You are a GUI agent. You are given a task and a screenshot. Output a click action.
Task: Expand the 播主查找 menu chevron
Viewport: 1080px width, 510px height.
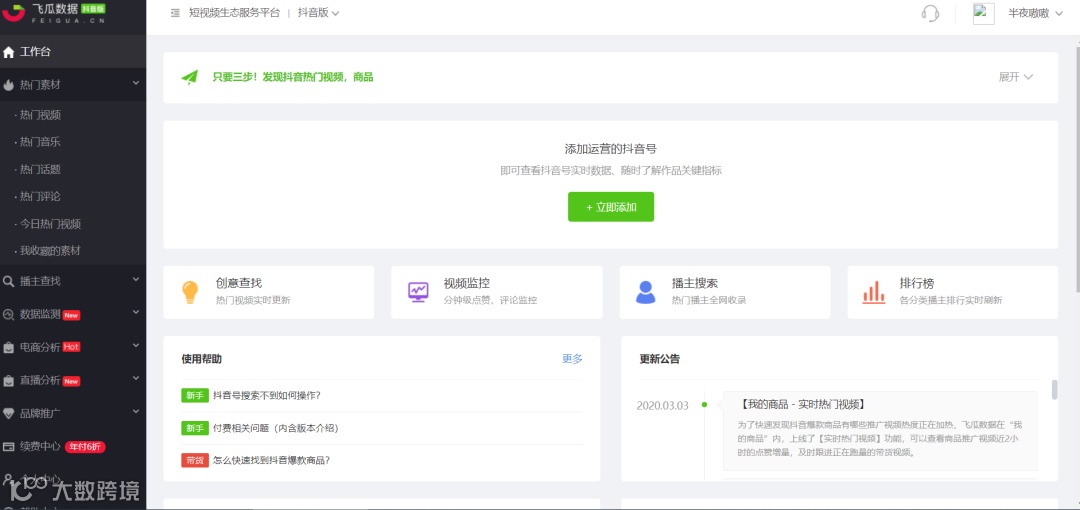136,280
